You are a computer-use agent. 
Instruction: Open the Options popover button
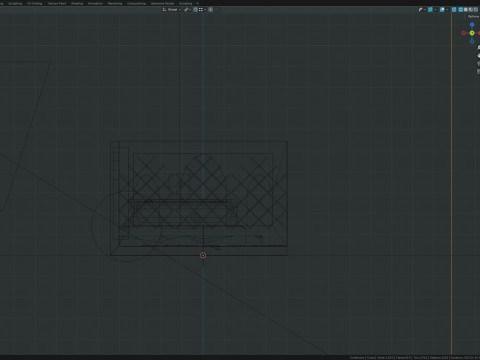474,16
